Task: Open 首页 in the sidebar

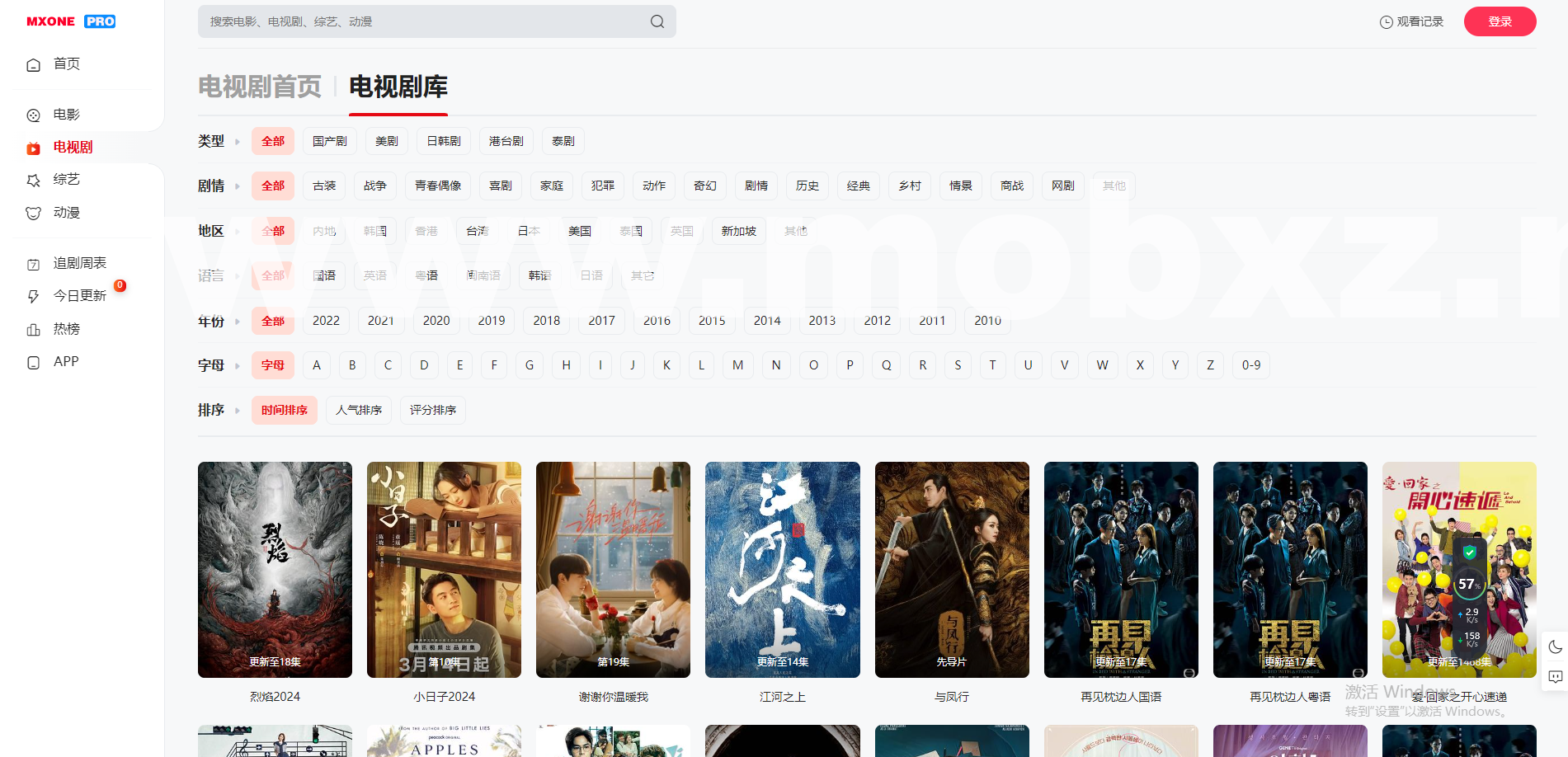Action: pos(67,64)
